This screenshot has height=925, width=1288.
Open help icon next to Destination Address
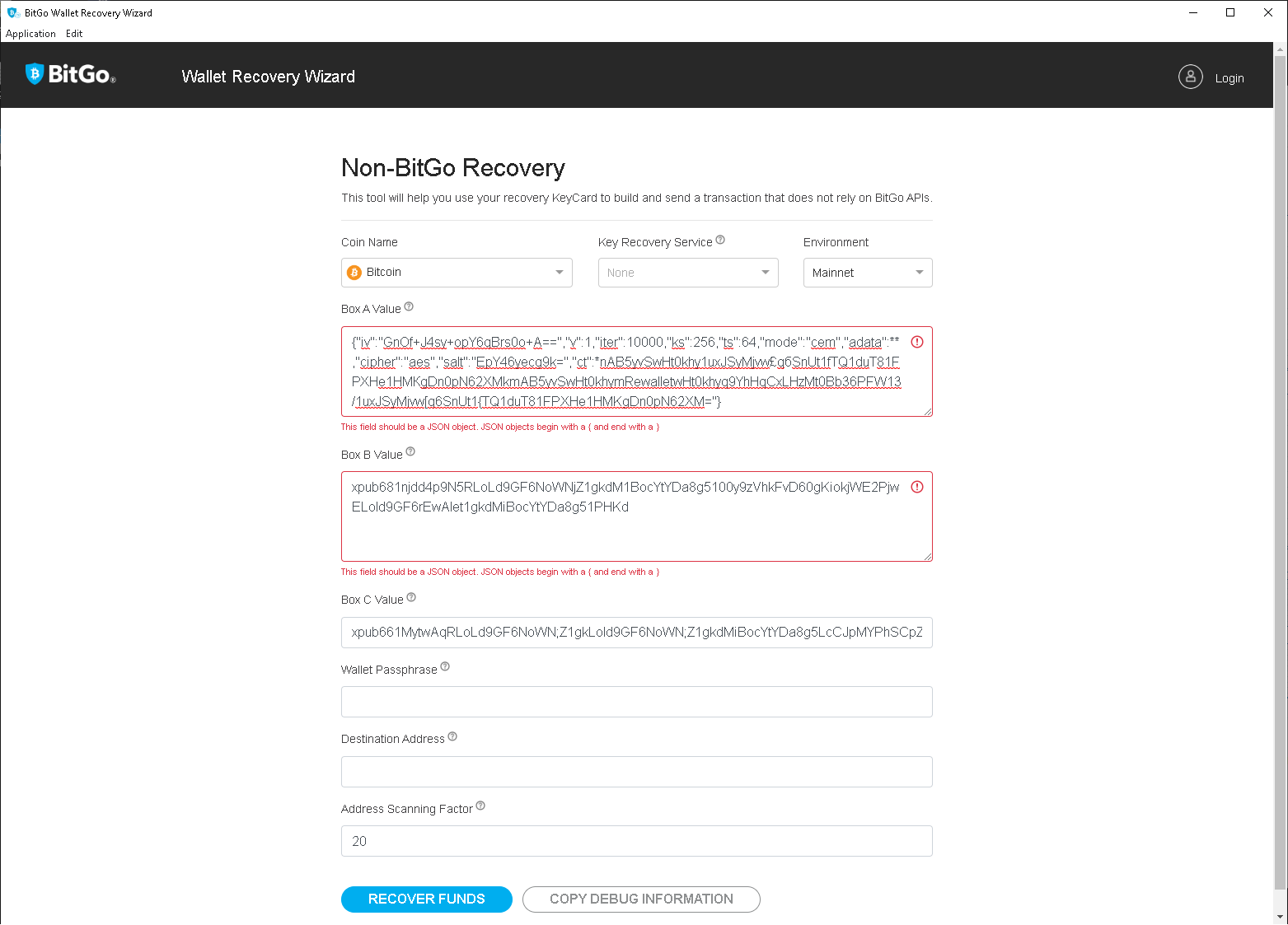(x=452, y=736)
